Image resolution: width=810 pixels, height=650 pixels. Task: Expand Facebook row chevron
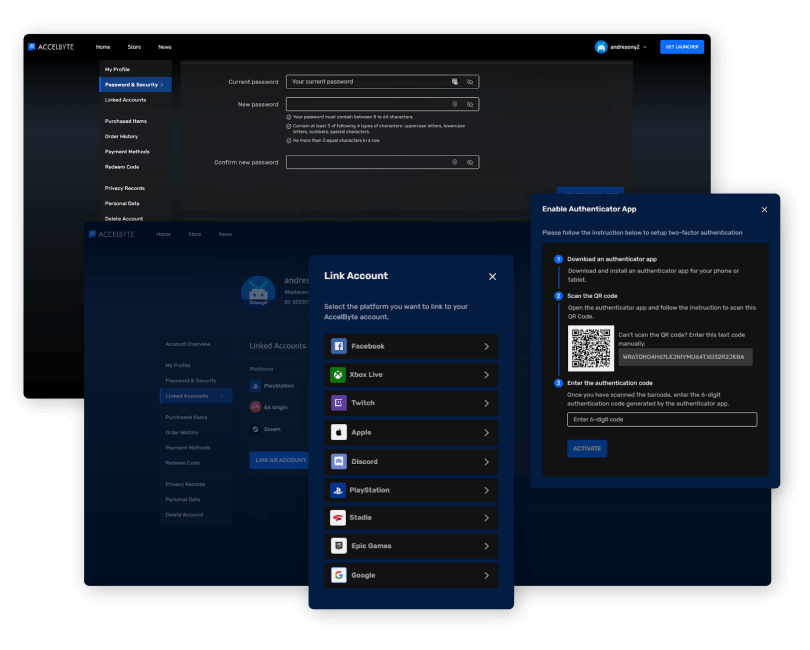point(486,346)
